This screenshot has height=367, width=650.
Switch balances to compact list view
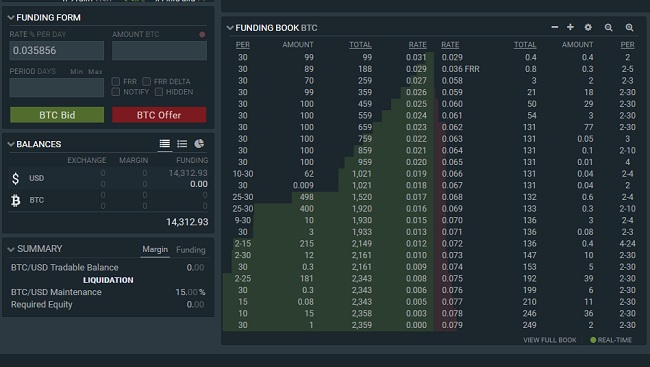[x=182, y=144]
